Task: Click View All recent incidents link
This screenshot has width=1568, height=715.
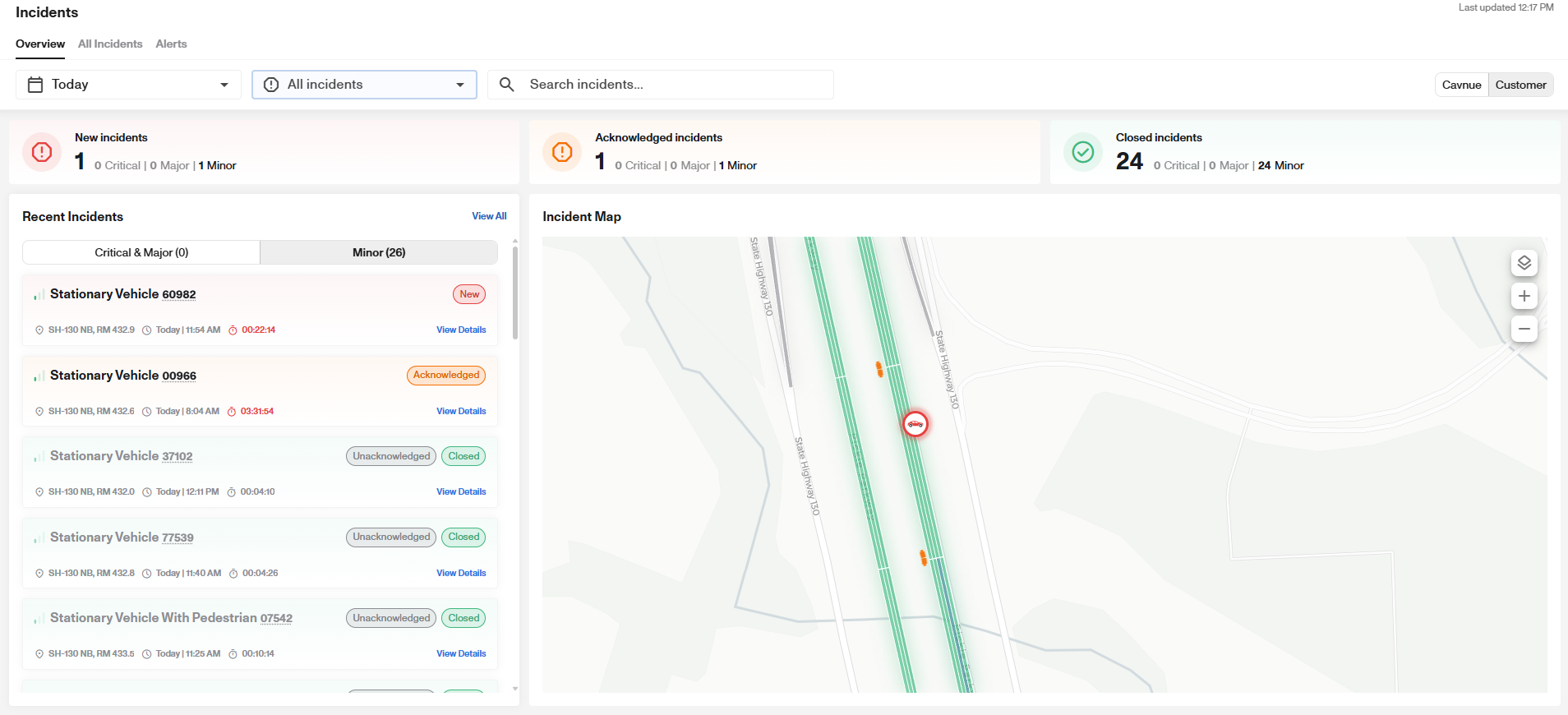Action: pyautogui.click(x=489, y=216)
